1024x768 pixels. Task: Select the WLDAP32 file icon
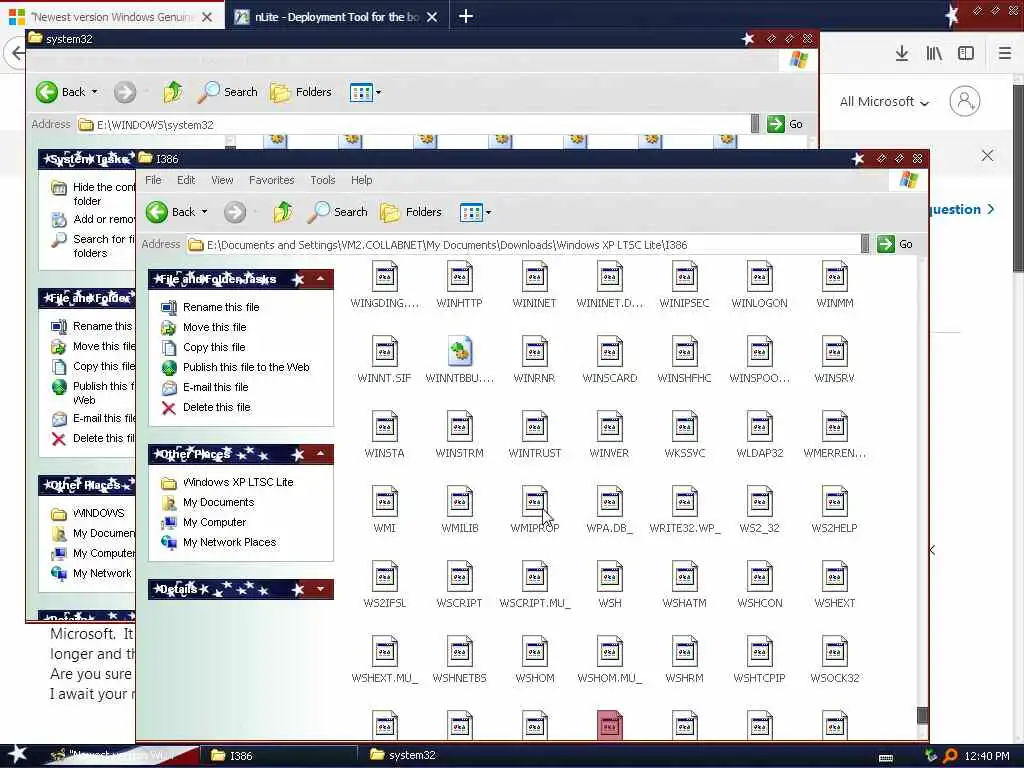pos(760,427)
